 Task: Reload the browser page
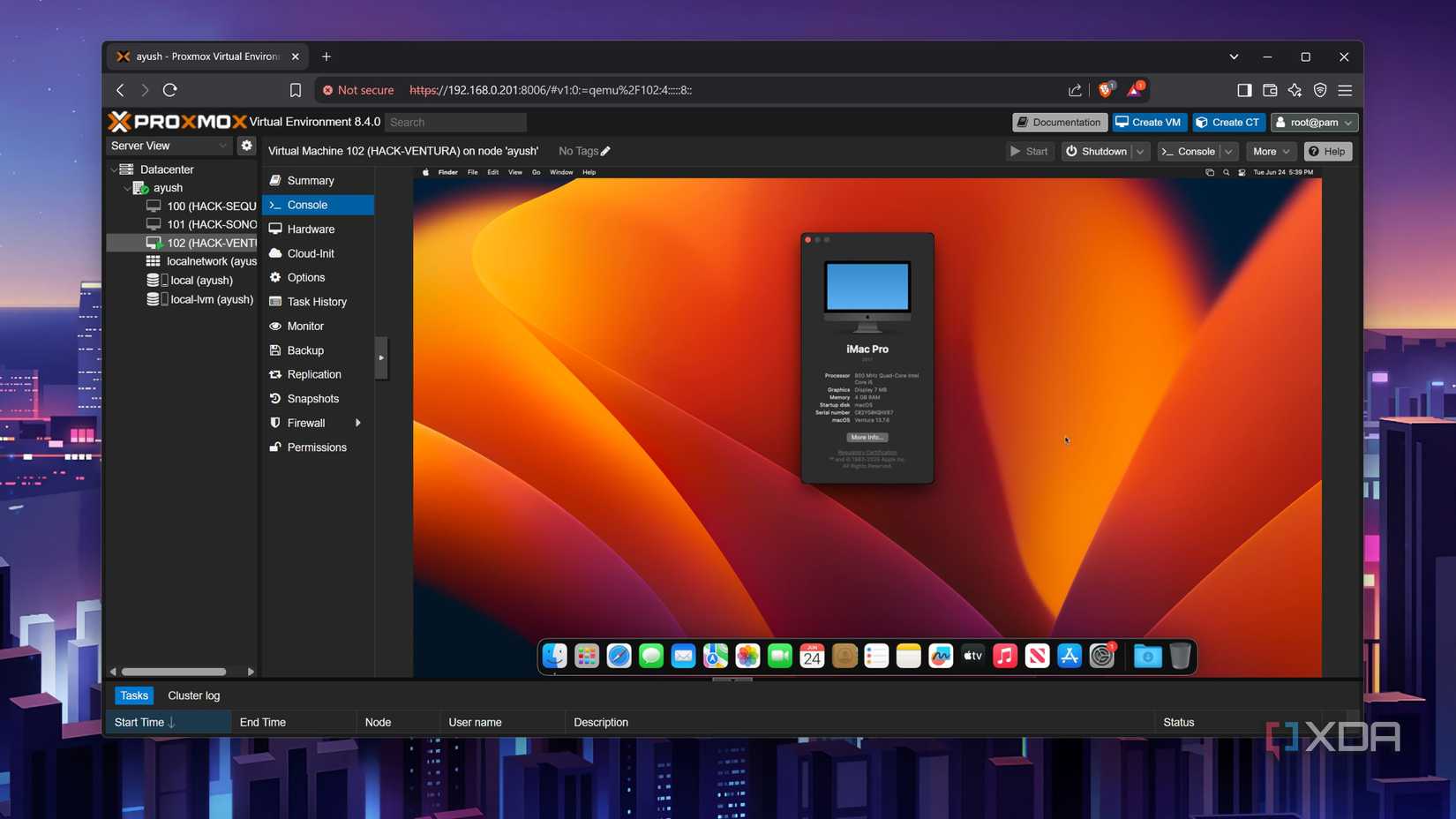[170, 90]
